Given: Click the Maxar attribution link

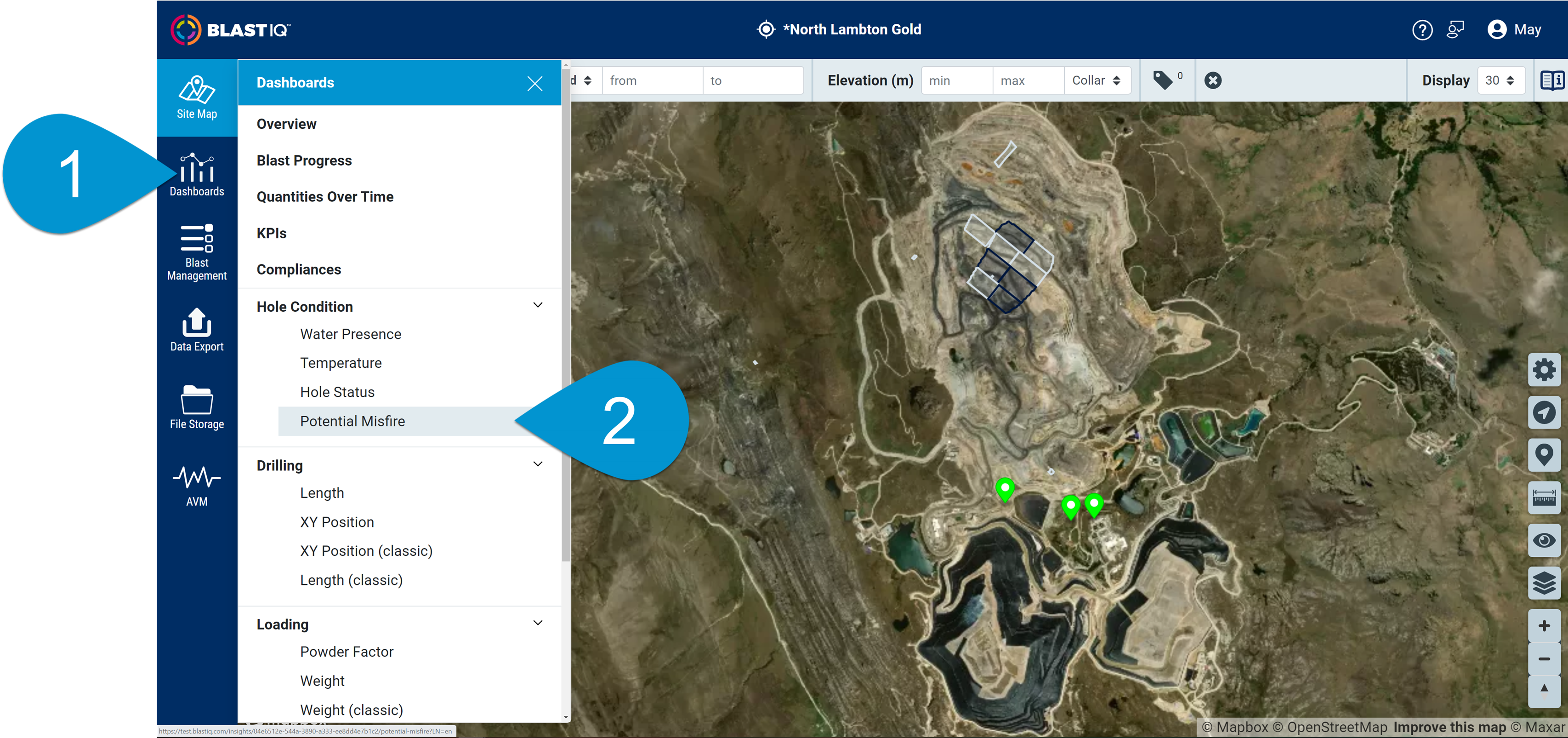Looking at the screenshot, I should tap(1537, 727).
